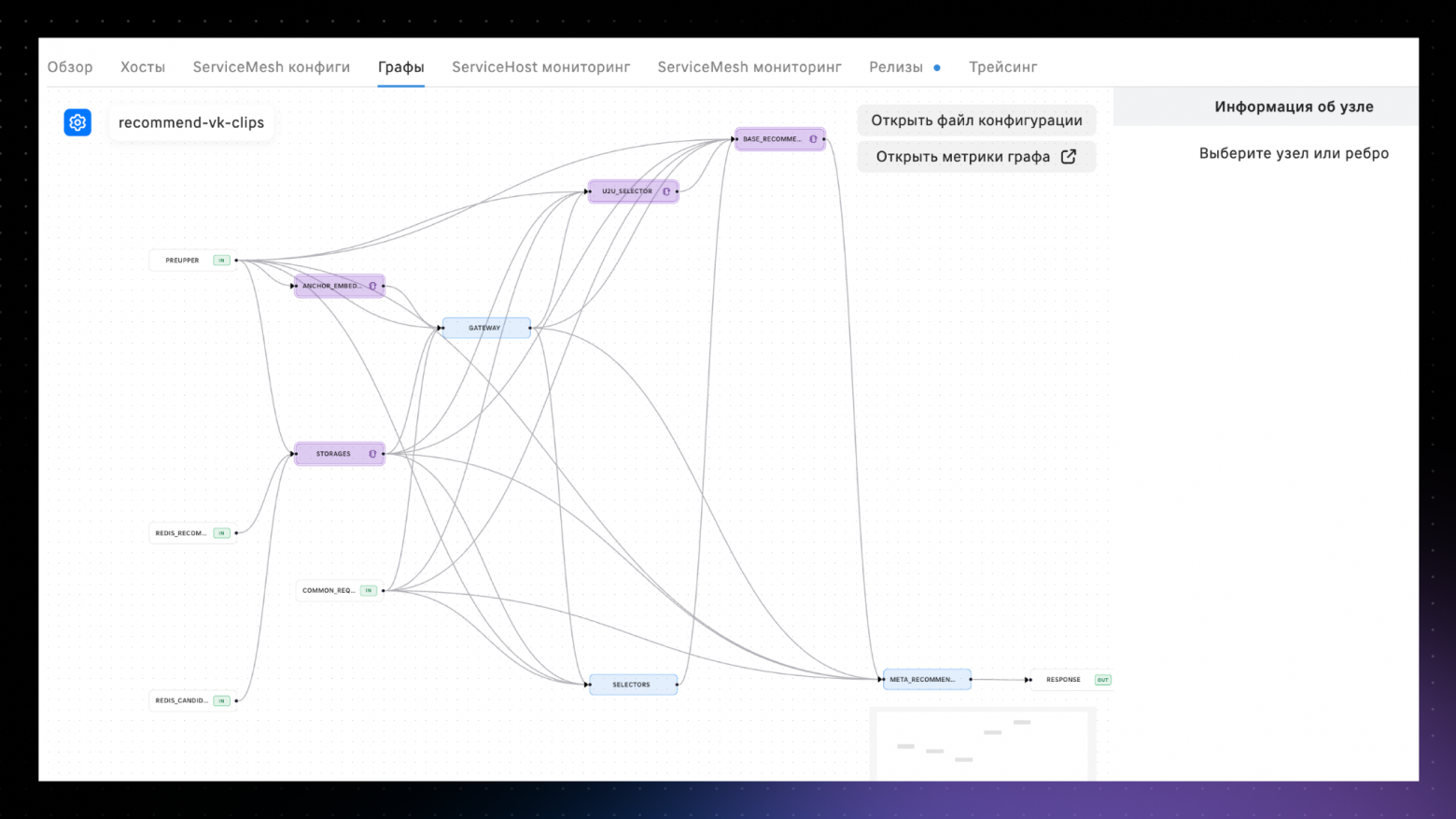Click the subgraph icon on the BASE_RECOMME... node
Image resolution: width=1456 pixels, height=819 pixels.
pyautogui.click(x=813, y=139)
